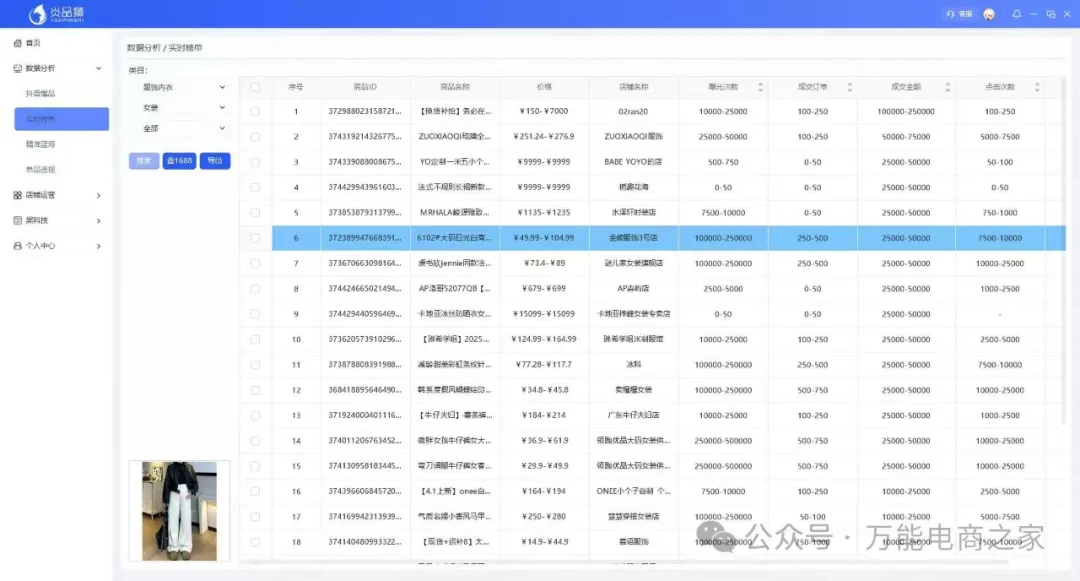The height and width of the screenshot is (581, 1080).
Task: Click the product preview thumbnail image
Action: pyautogui.click(x=179, y=510)
